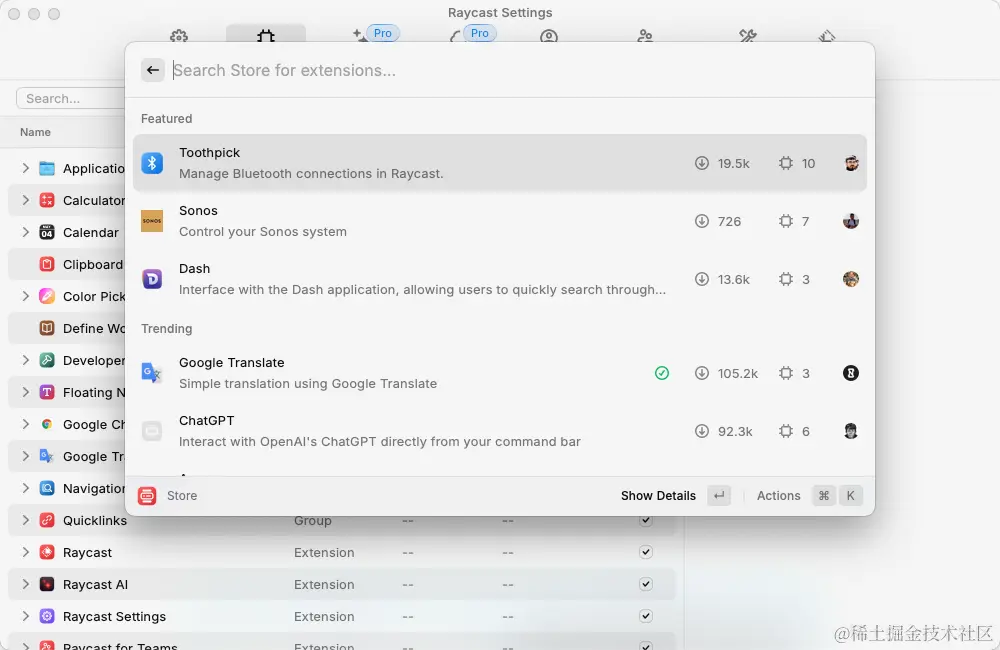
Task: Open the Cloud Sync tab with Pro badge
Action: click(473, 34)
